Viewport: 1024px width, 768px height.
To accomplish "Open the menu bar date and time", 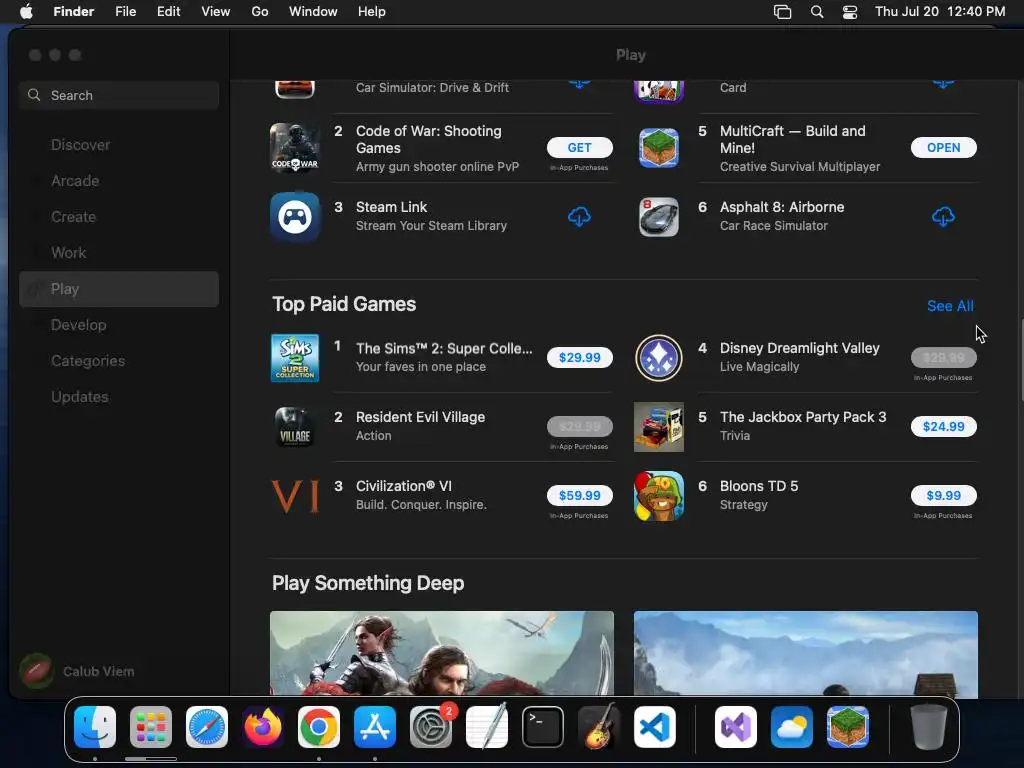I will pos(940,12).
